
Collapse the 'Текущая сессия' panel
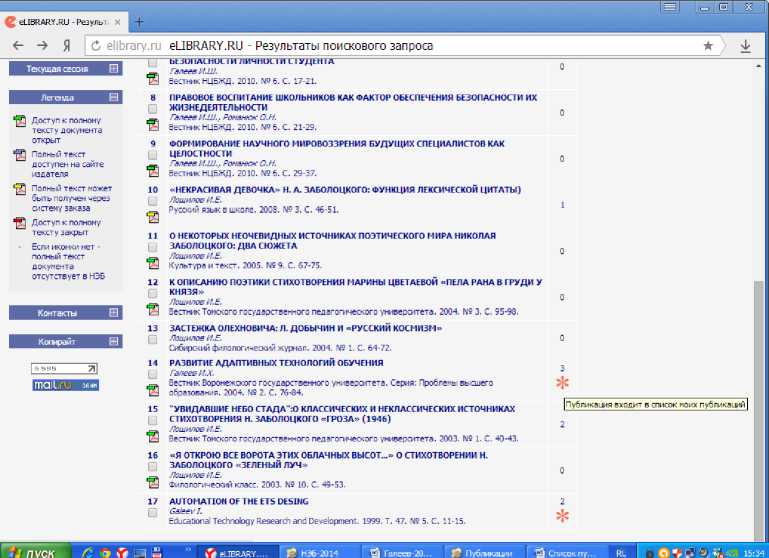coord(113,69)
